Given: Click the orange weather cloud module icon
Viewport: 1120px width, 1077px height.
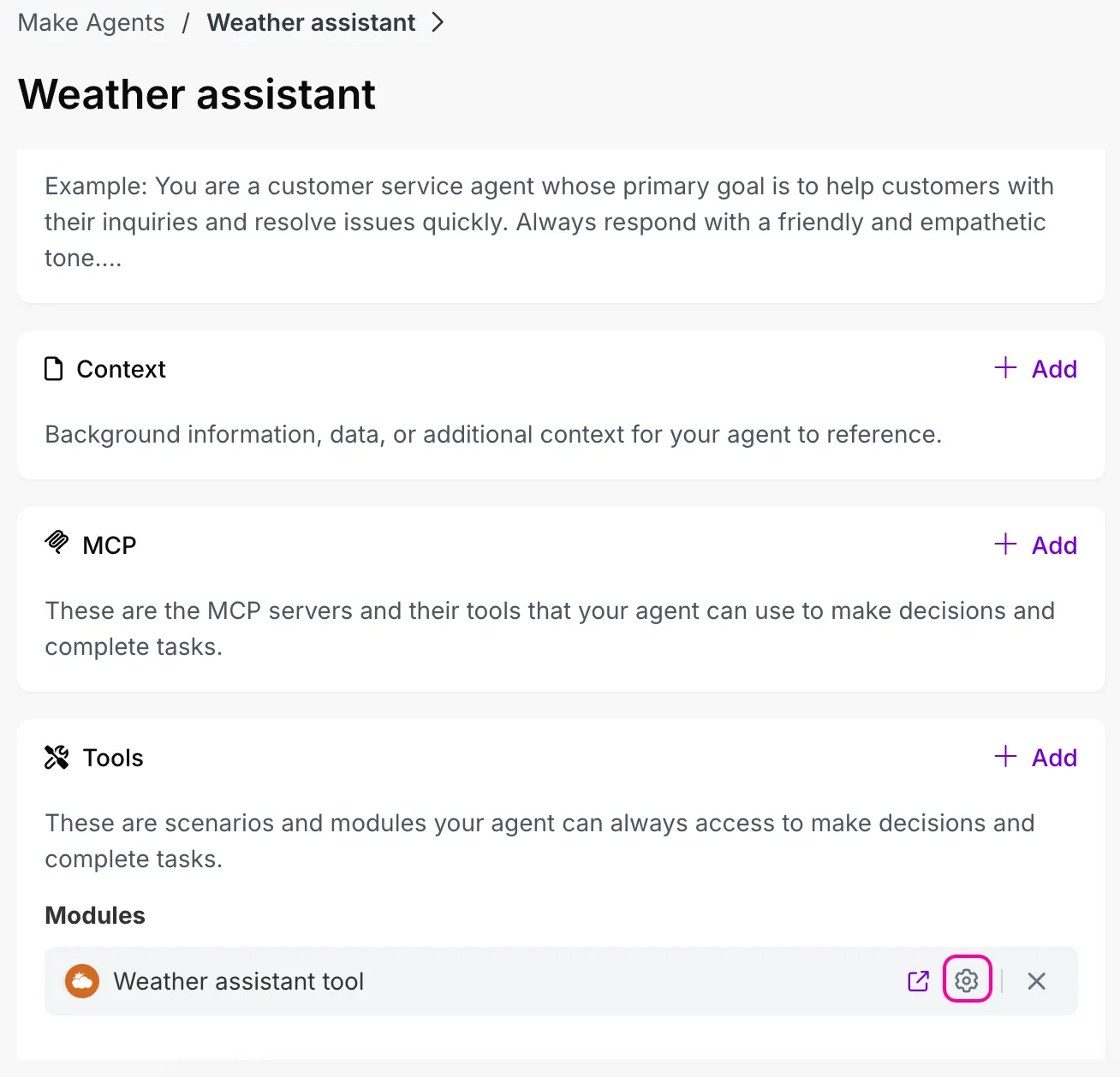Looking at the screenshot, I should click(82, 981).
